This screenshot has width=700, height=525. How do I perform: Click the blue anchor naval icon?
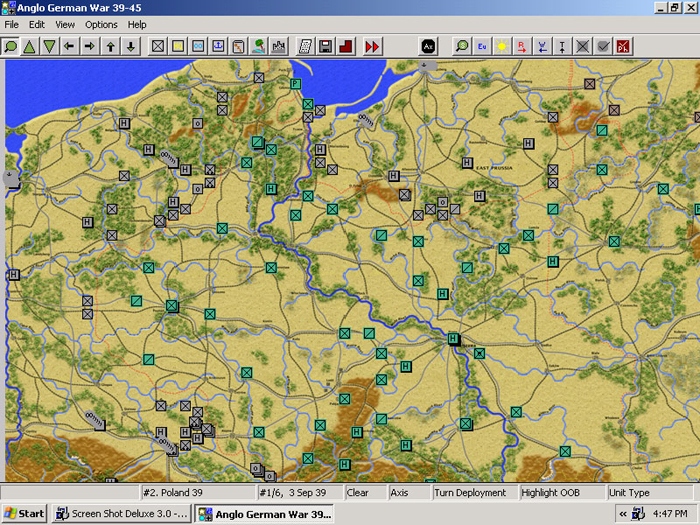point(218,46)
